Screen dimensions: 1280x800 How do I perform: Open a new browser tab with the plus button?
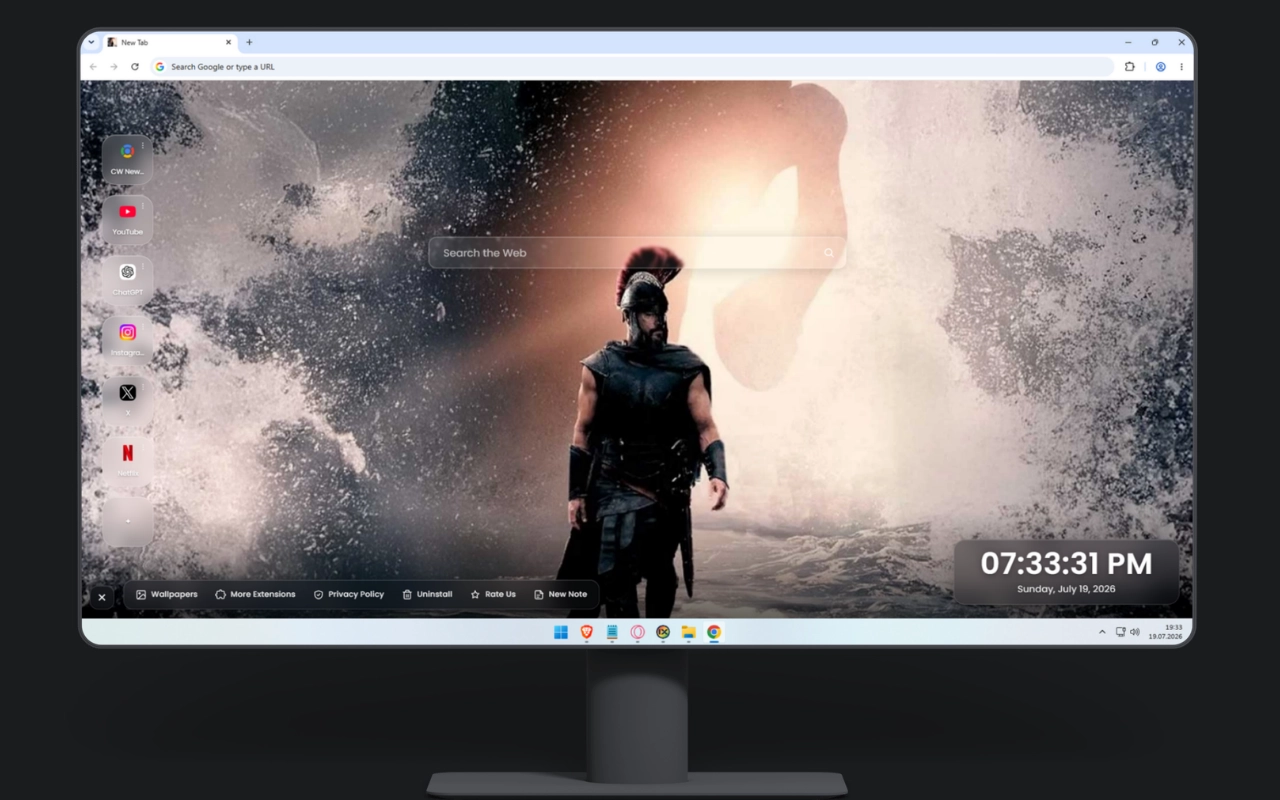point(249,43)
